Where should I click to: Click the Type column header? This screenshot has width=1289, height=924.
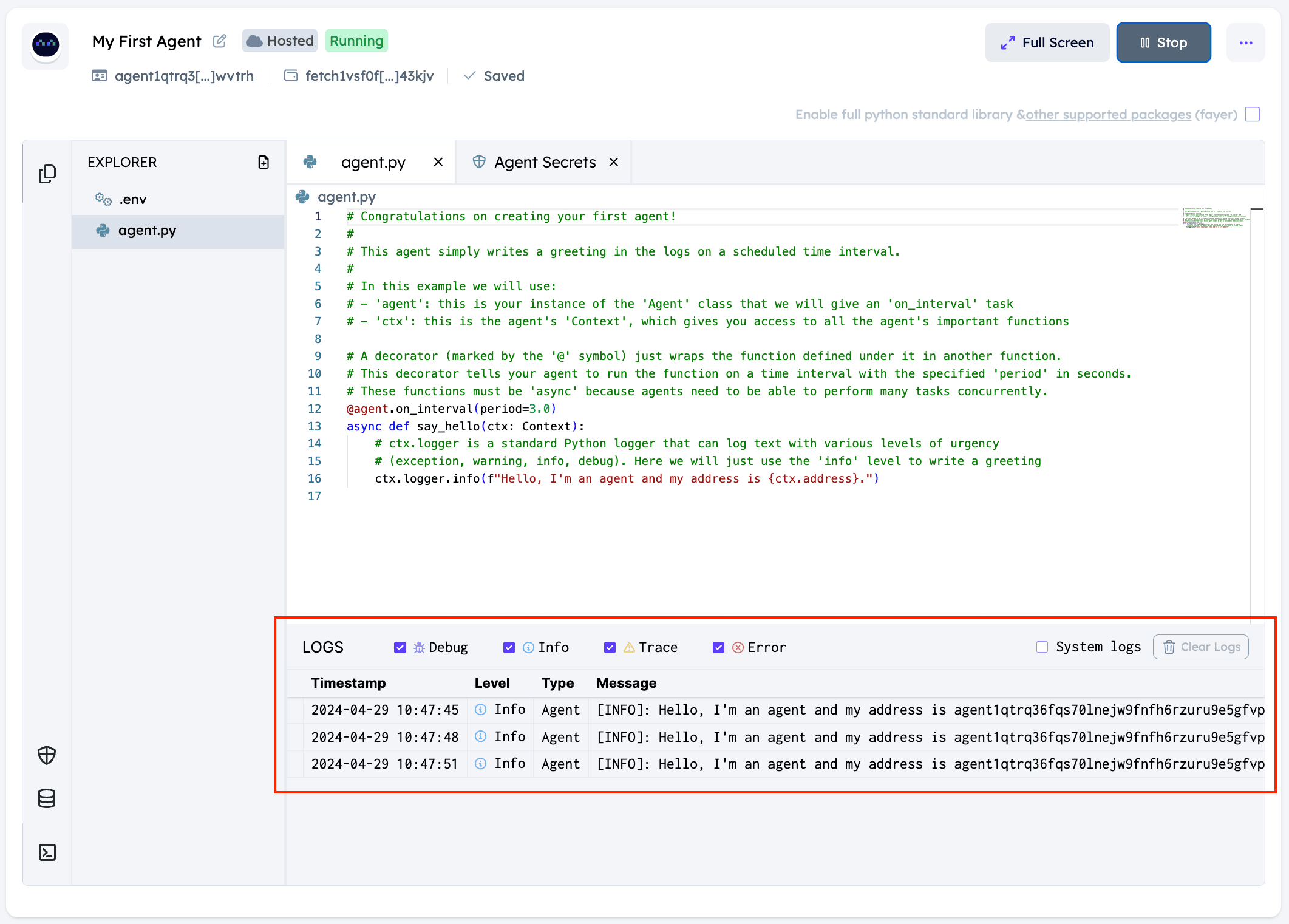557,683
